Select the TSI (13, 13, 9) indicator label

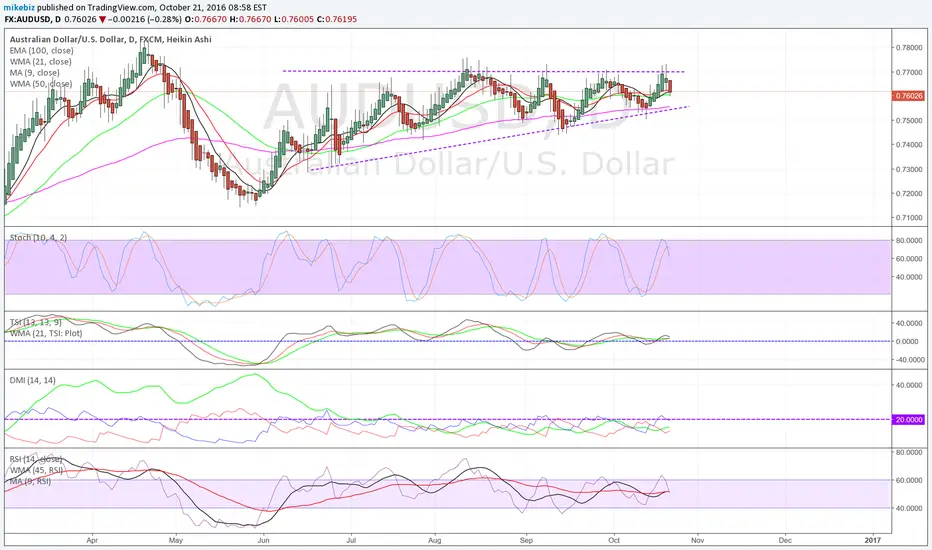(35, 322)
